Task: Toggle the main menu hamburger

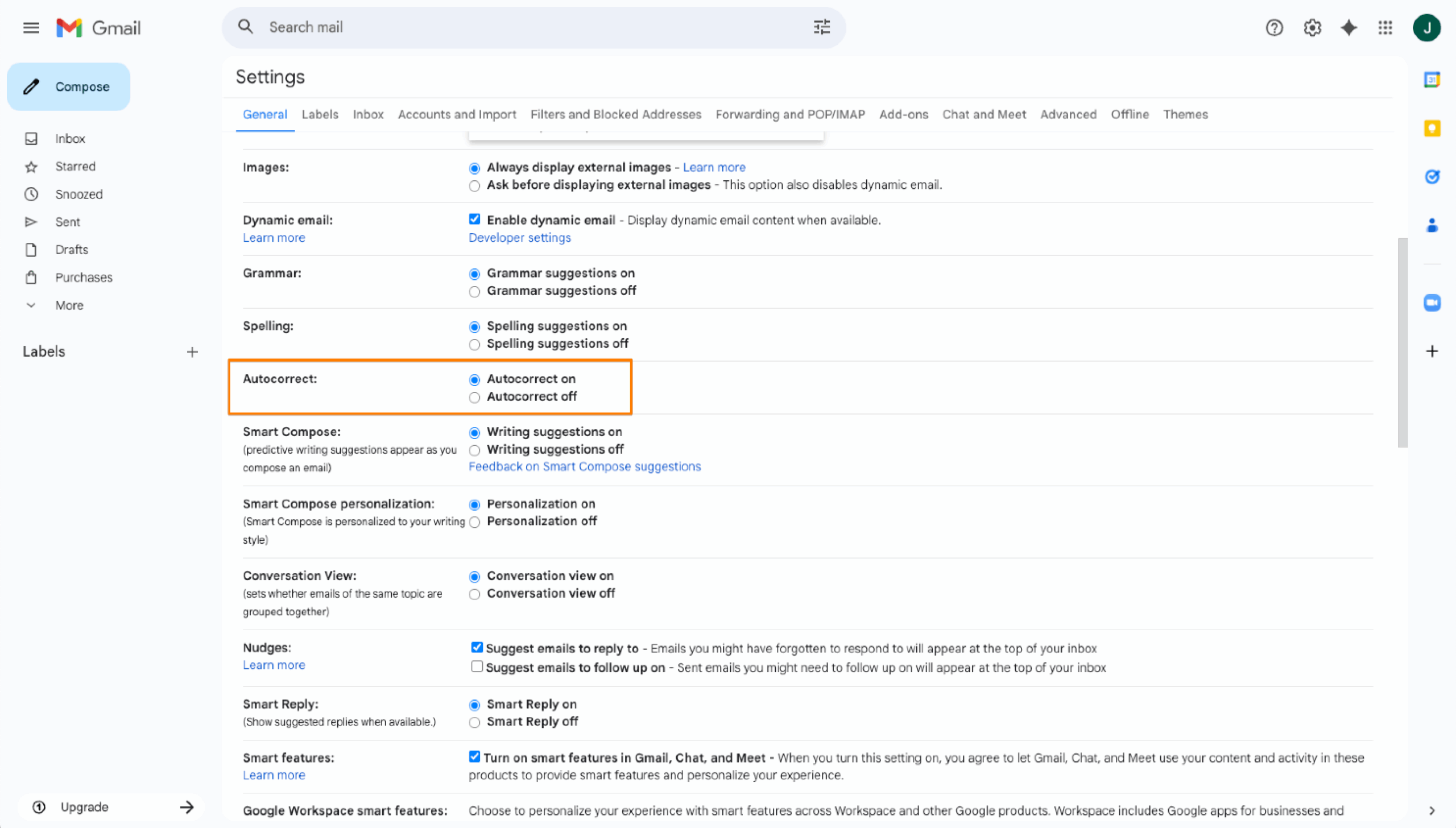Action: coord(31,27)
